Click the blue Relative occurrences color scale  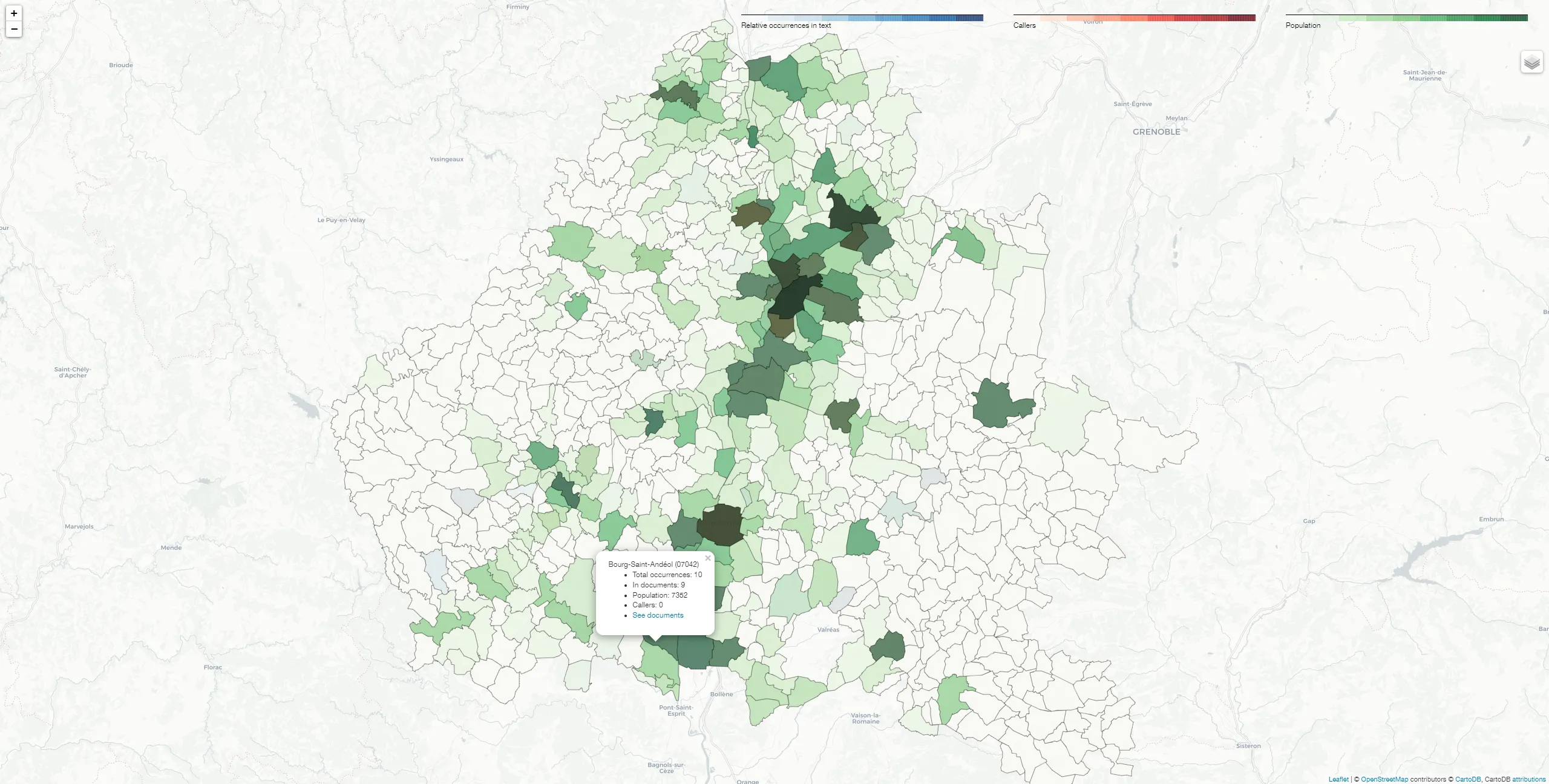click(x=862, y=18)
